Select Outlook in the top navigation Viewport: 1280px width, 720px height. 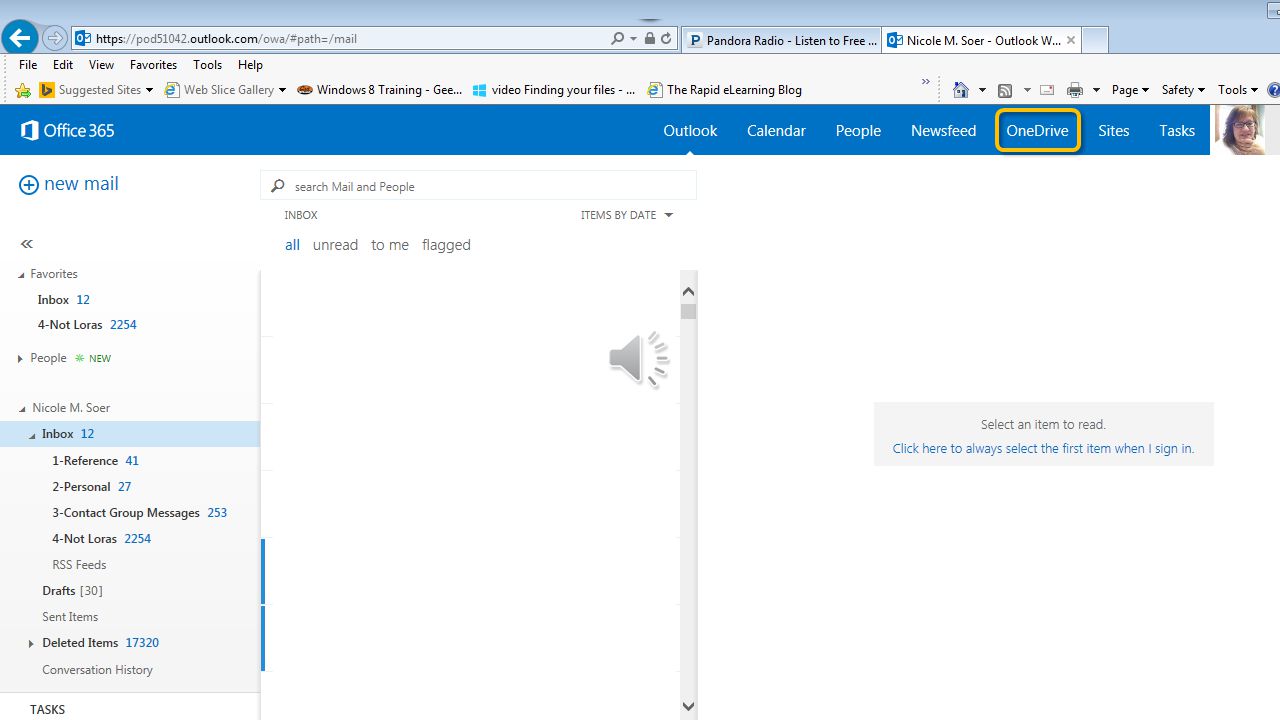pos(690,130)
